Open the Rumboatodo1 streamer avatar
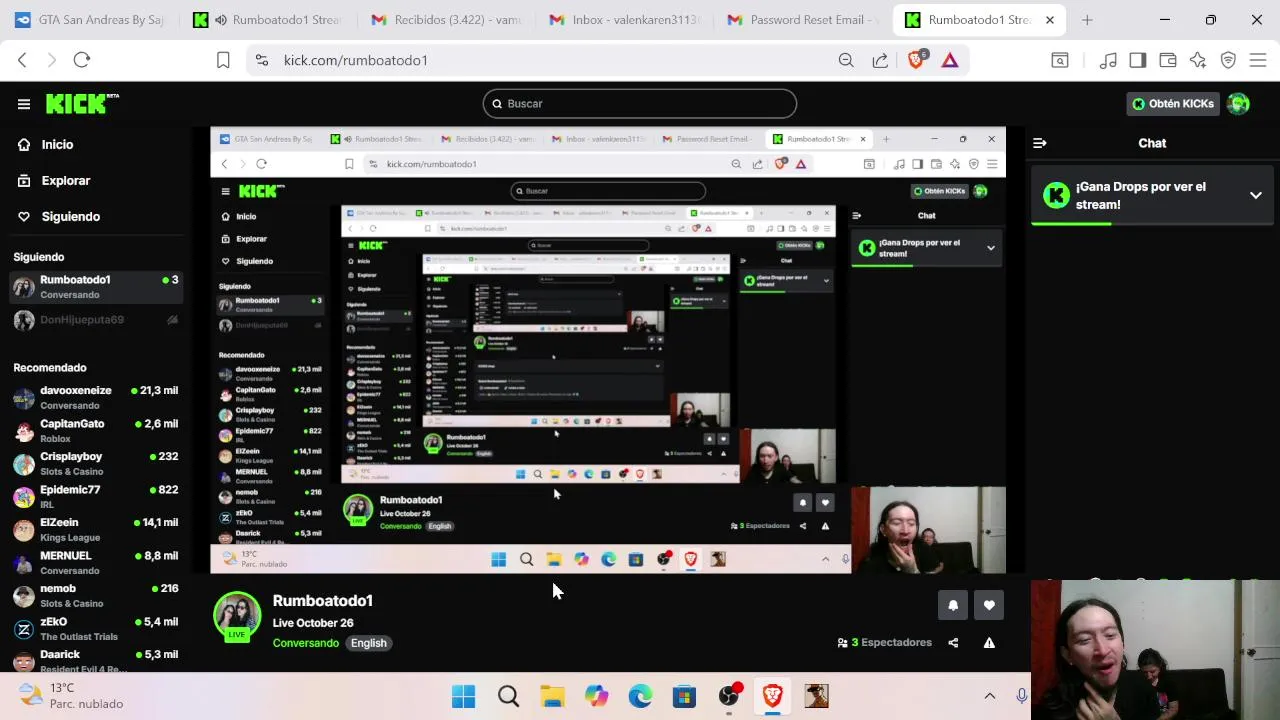This screenshot has width=1280, height=720. 237,616
